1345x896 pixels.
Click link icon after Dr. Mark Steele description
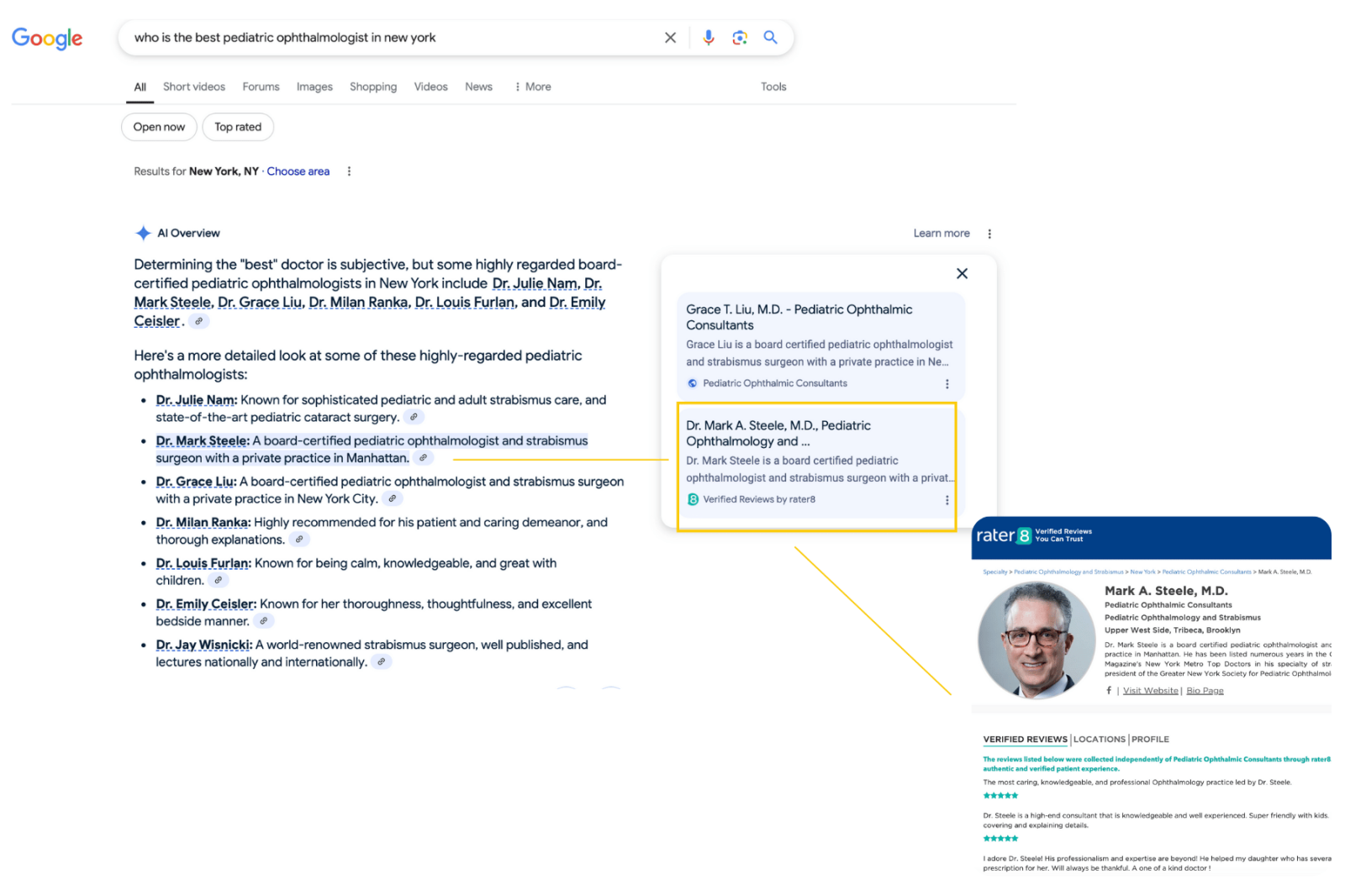(423, 458)
